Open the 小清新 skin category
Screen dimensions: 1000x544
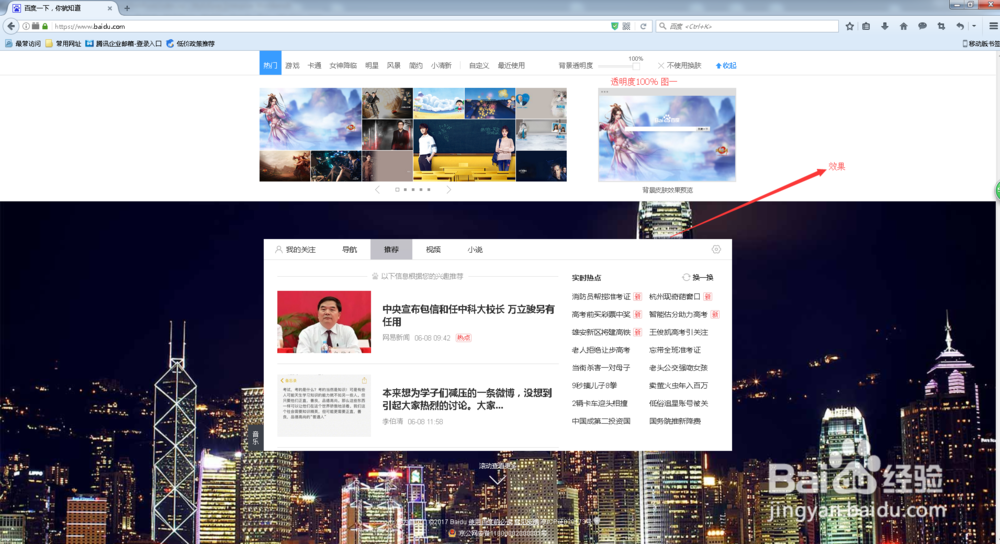pyautogui.click(x=441, y=66)
